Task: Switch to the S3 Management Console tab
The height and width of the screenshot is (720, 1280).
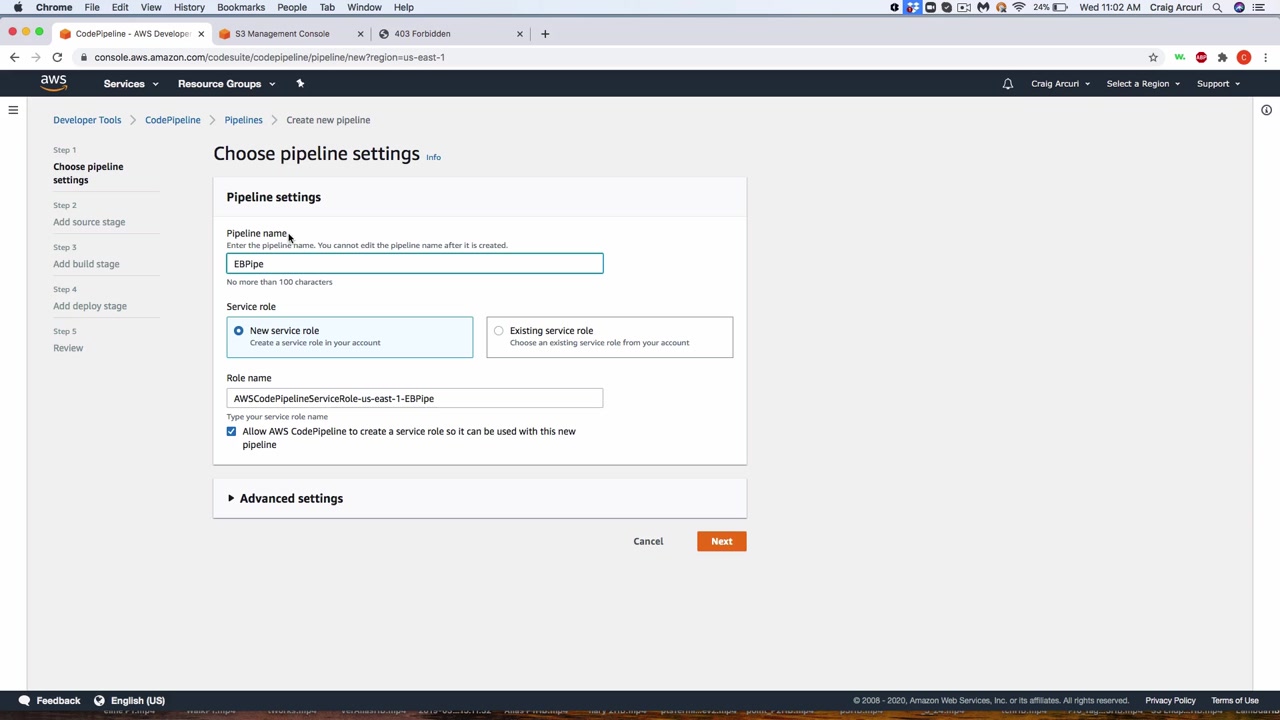Action: [290, 34]
